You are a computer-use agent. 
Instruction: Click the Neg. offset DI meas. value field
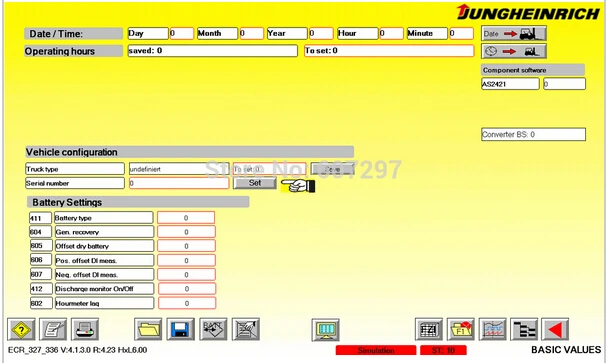coord(187,275)
